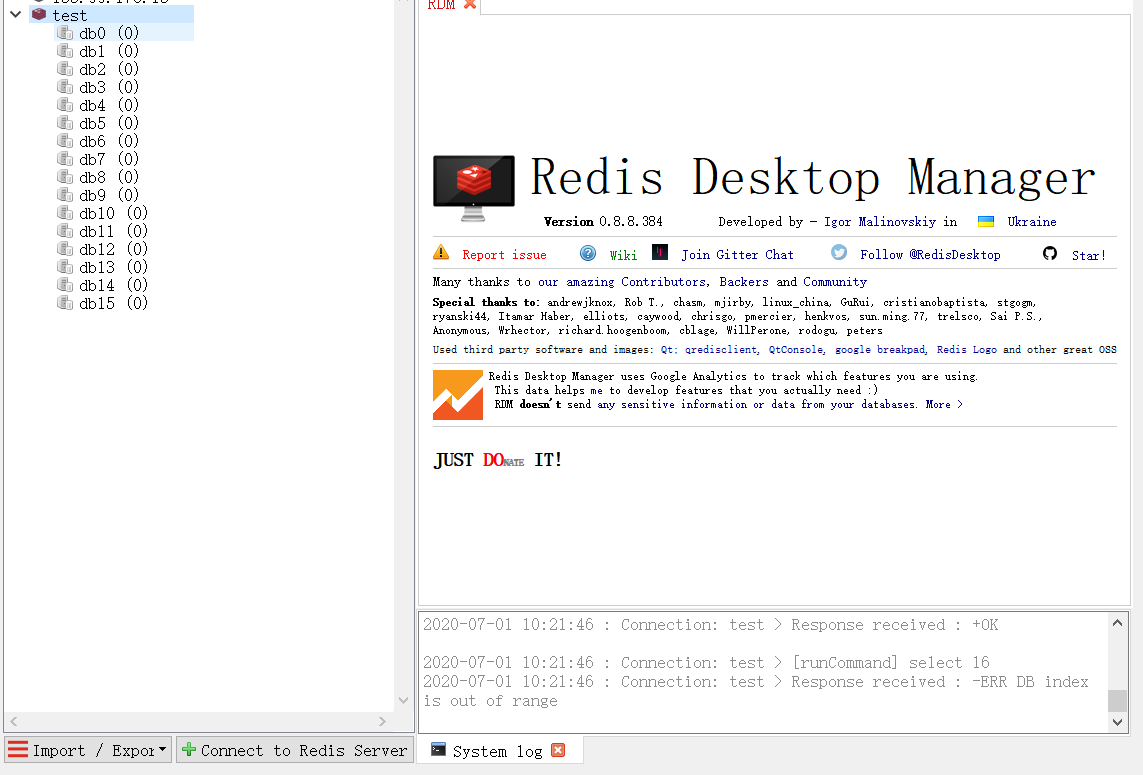Switch to the RDM tab
Image resolution: width=1143 pixels, height=775 pixels.
(442, 4)
